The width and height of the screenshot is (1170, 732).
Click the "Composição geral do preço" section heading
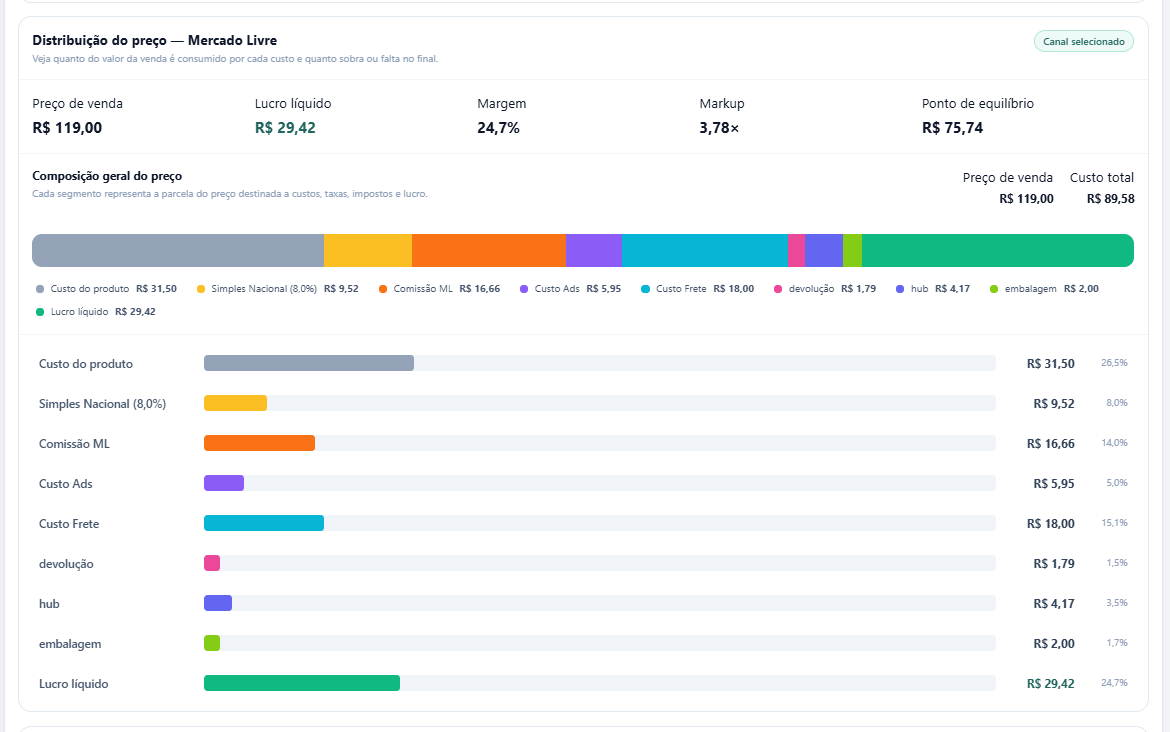coord(107,176)
